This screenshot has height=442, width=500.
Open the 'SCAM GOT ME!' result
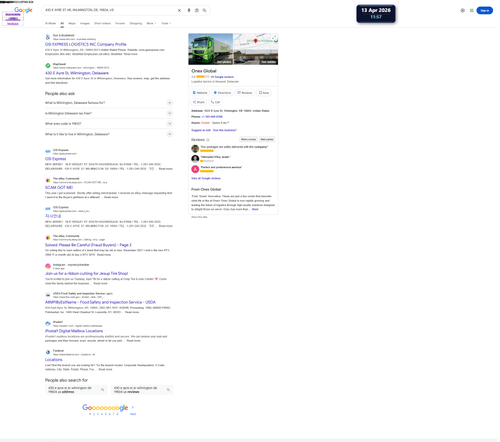[59, 188]
